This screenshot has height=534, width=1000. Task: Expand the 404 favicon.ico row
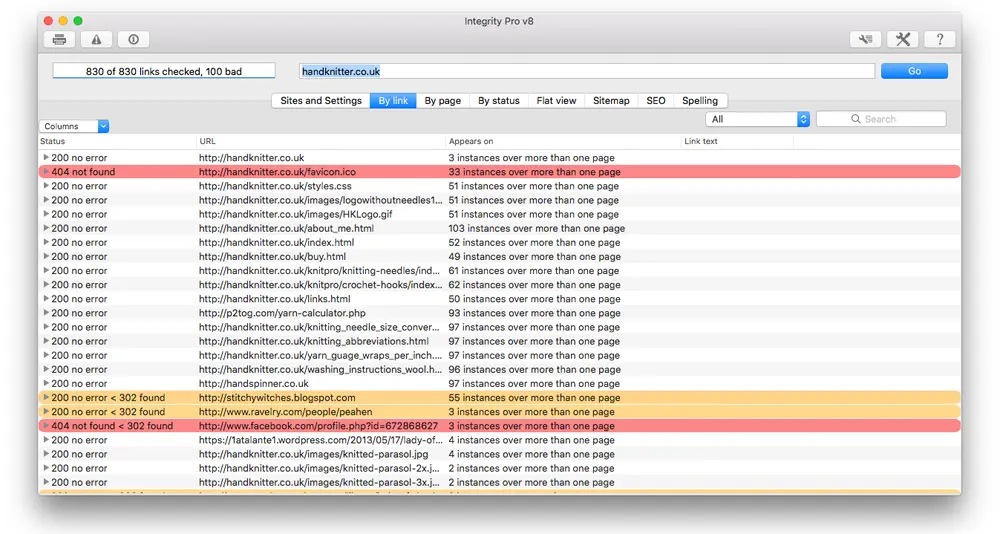pyautogui.click(x=45, y=172)
